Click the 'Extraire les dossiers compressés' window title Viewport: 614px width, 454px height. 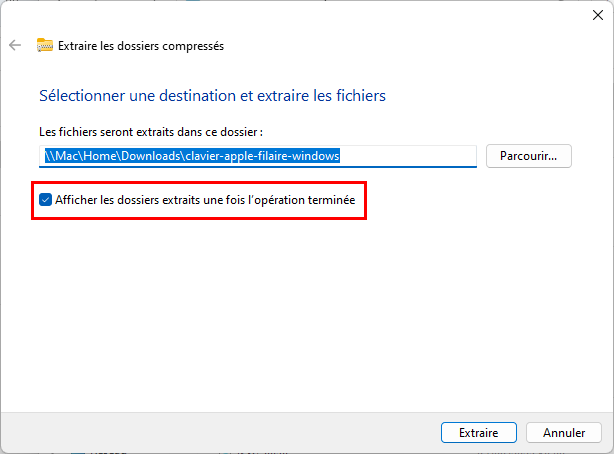141,46
